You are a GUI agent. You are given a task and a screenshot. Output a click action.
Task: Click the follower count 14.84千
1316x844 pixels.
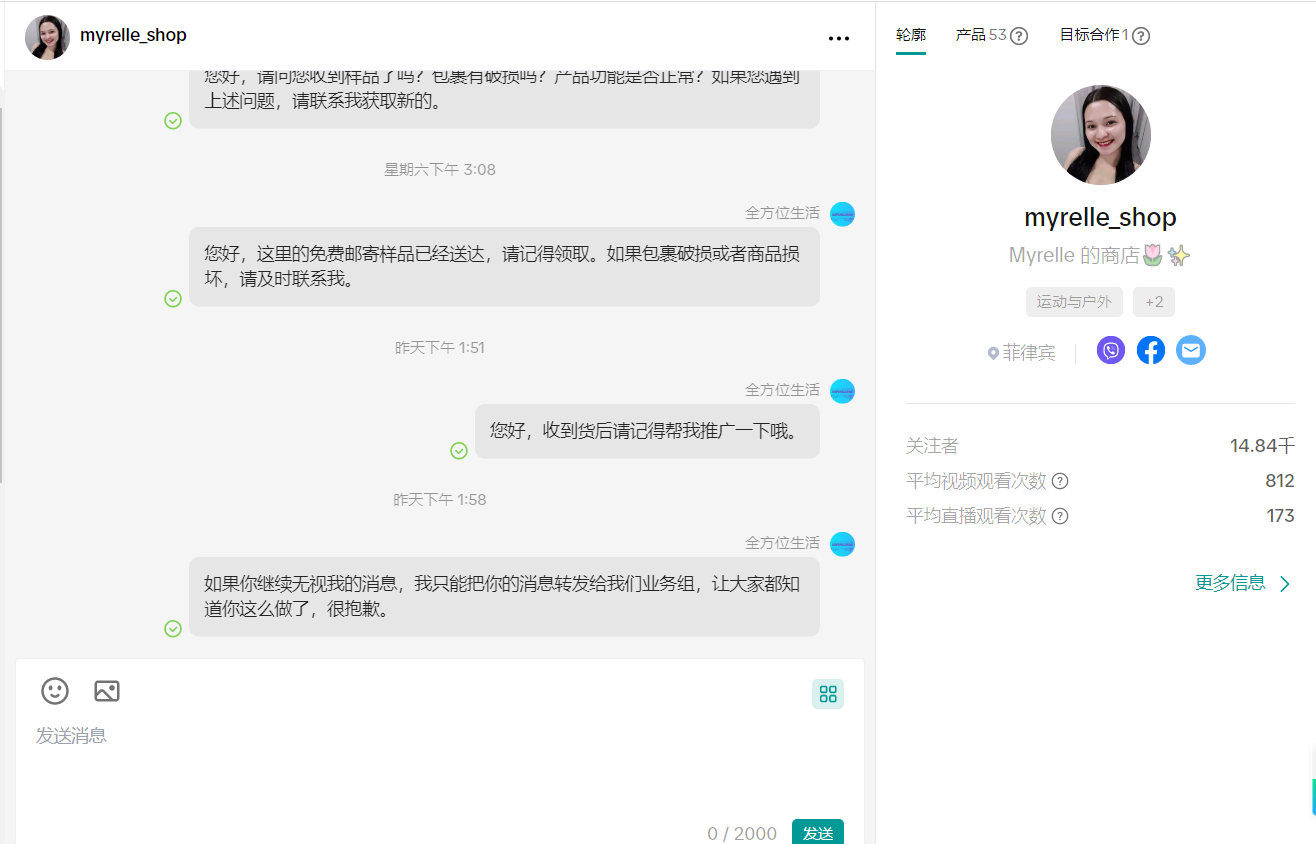click(1262, 446)
